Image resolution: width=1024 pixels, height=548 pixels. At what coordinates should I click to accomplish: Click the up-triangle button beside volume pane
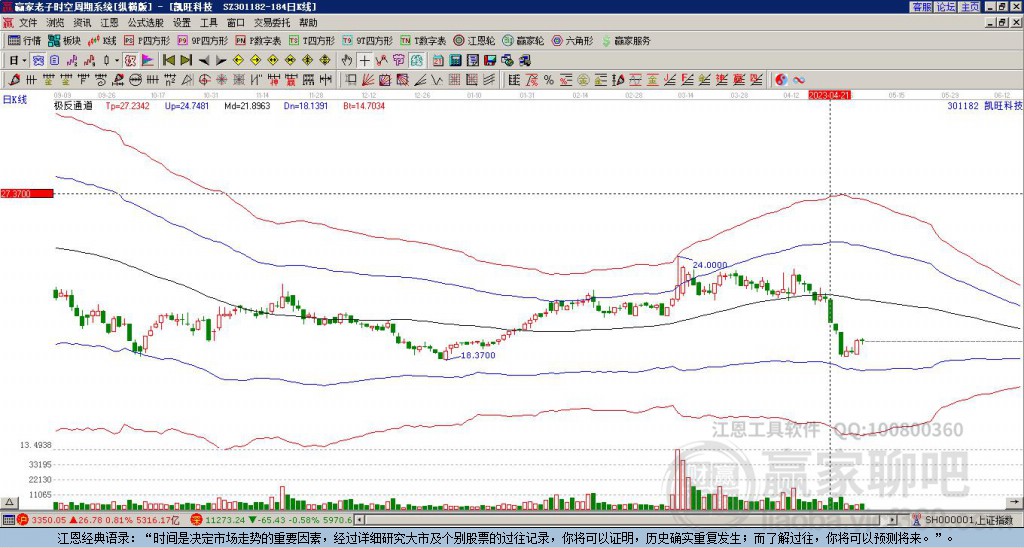click(x=8, y=502)
